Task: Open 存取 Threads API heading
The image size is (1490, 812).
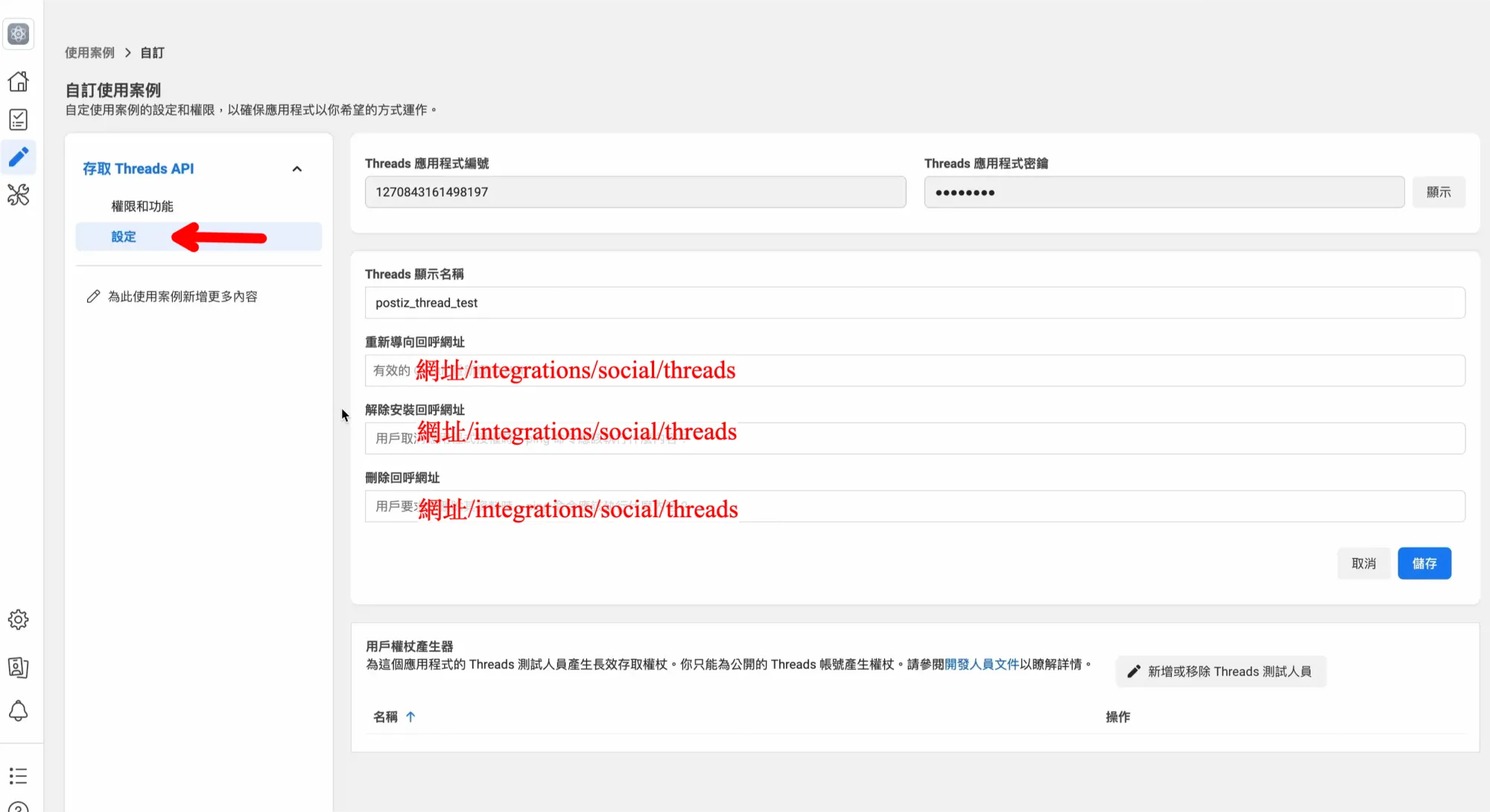Action: click(x=139, y=169)
